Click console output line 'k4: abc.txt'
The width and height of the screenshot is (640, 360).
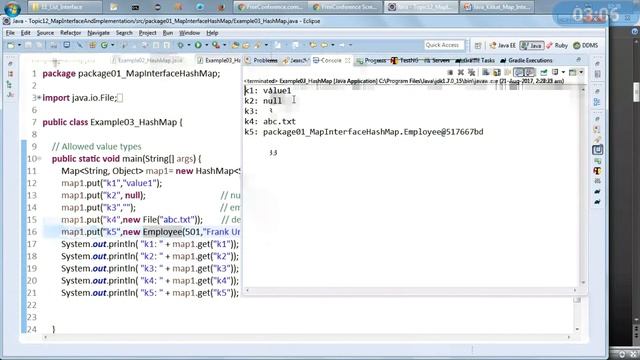[x=270, y=121]
